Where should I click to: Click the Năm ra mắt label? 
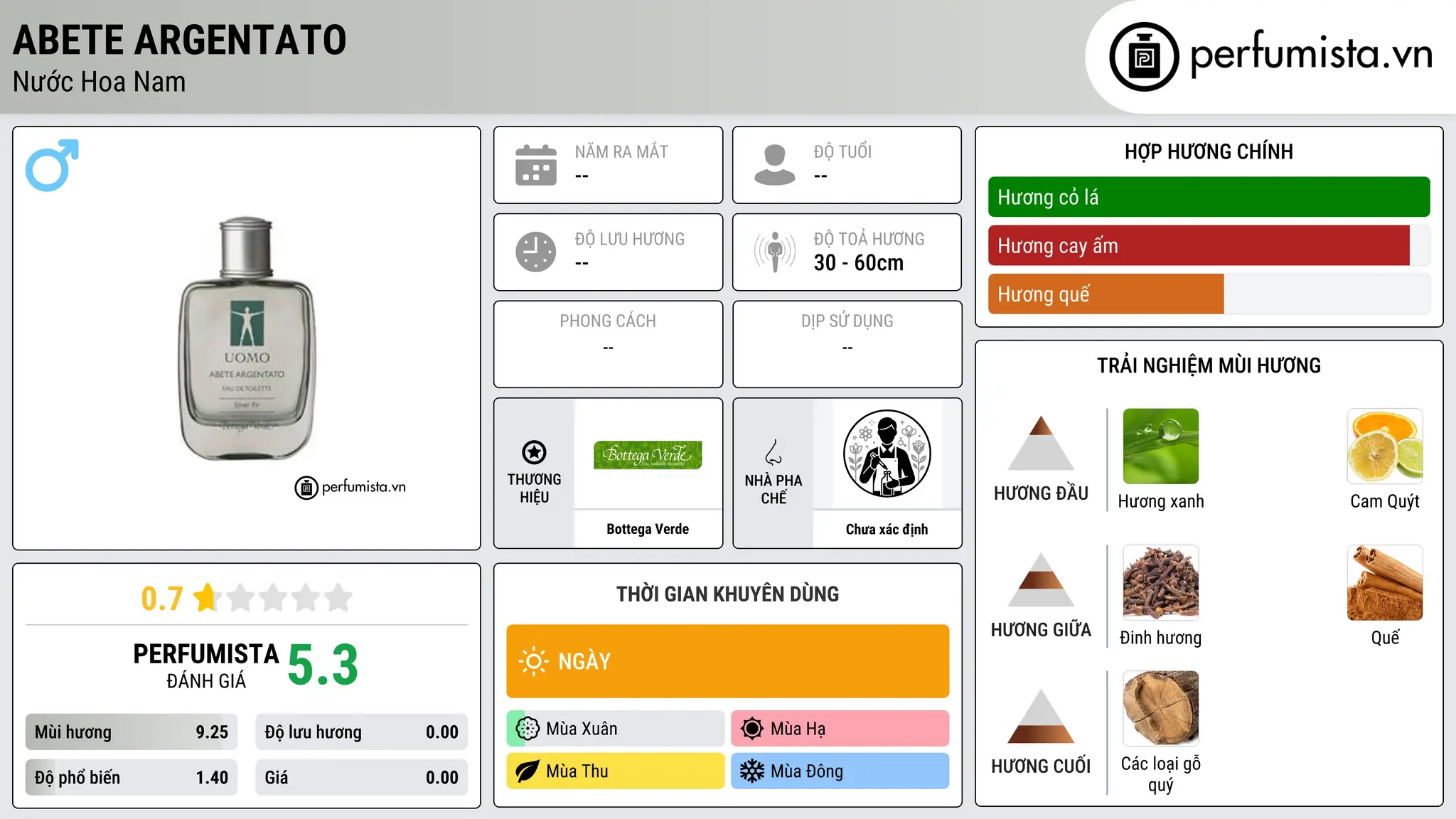click(x=621, y=151)
